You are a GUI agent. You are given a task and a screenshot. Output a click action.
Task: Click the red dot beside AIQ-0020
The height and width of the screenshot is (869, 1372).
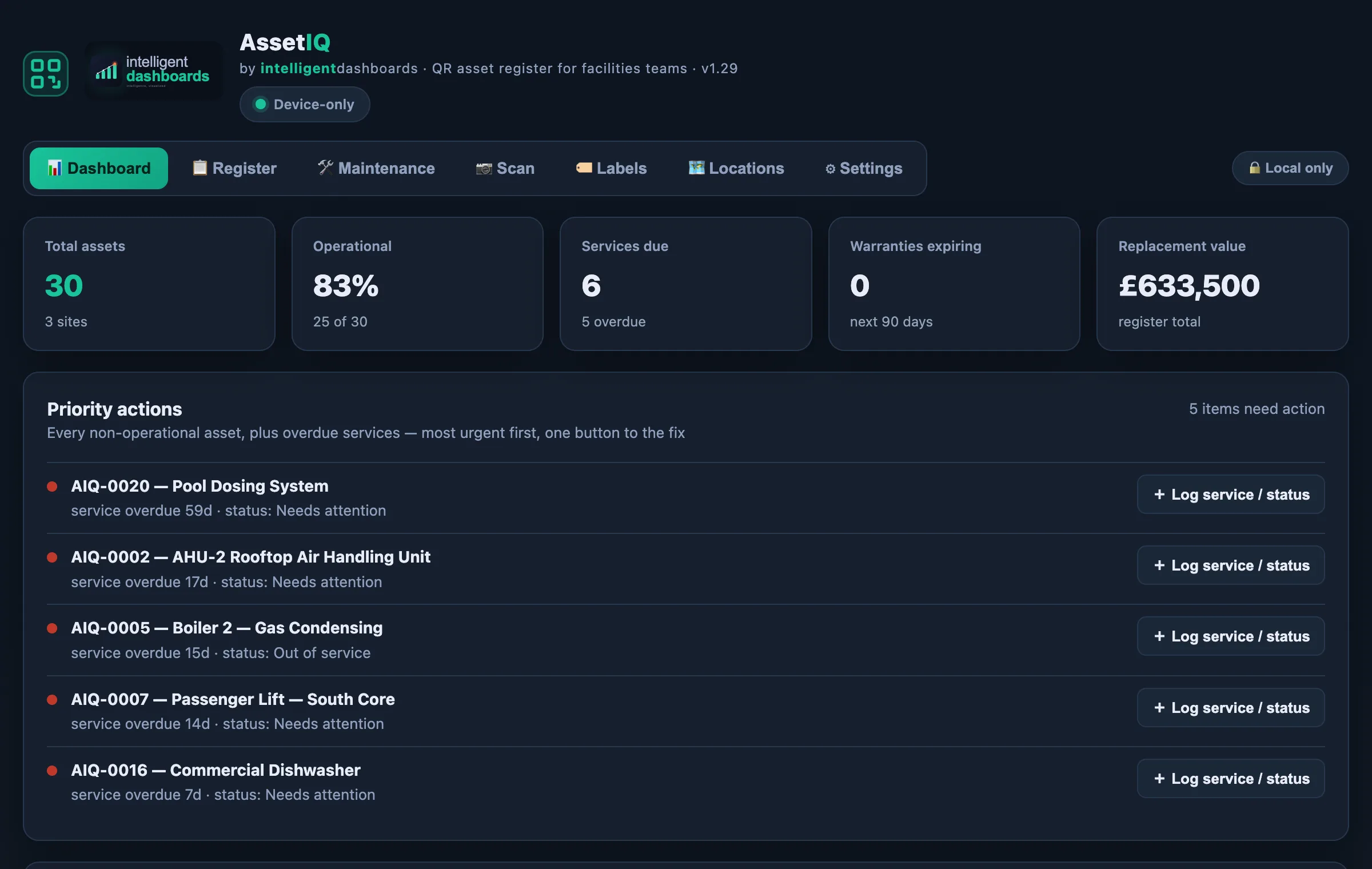52,487
